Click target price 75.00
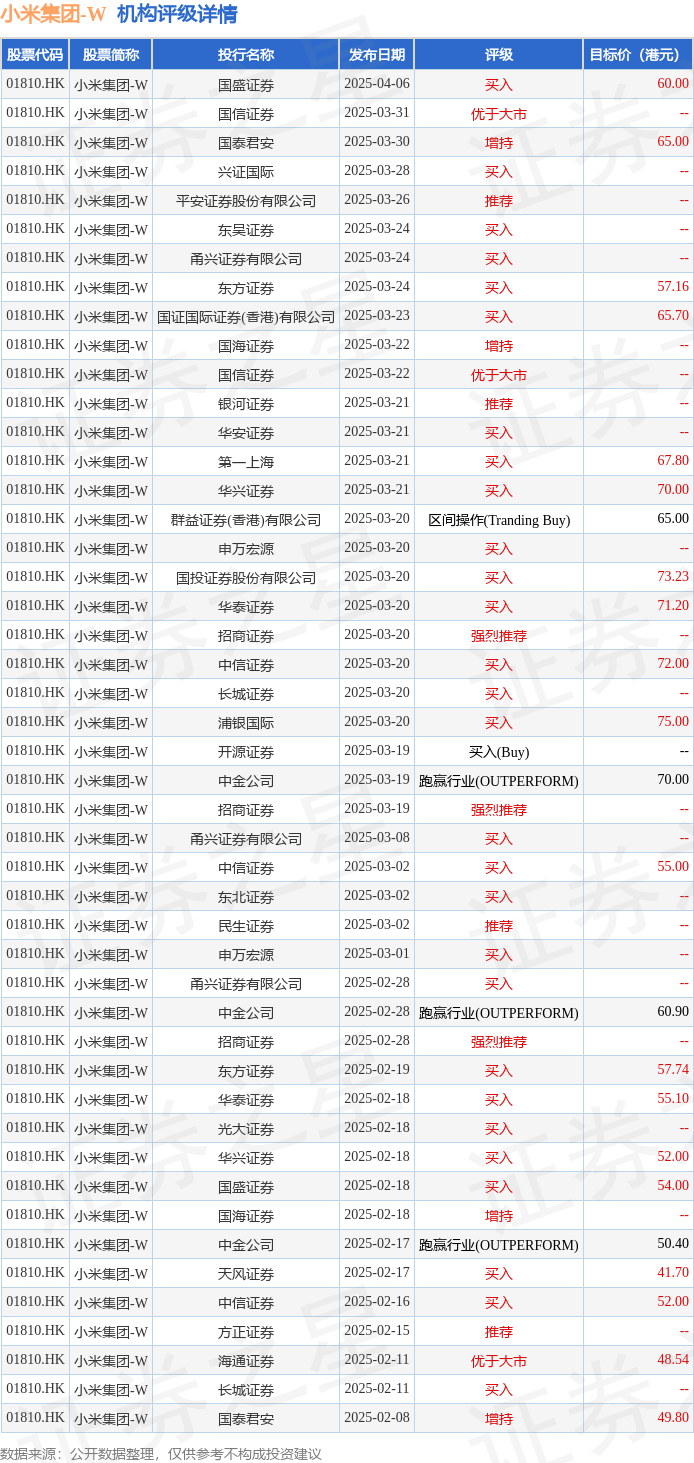Image resolution: width=694 pixels, height=1463 pixels. (673, 722)
